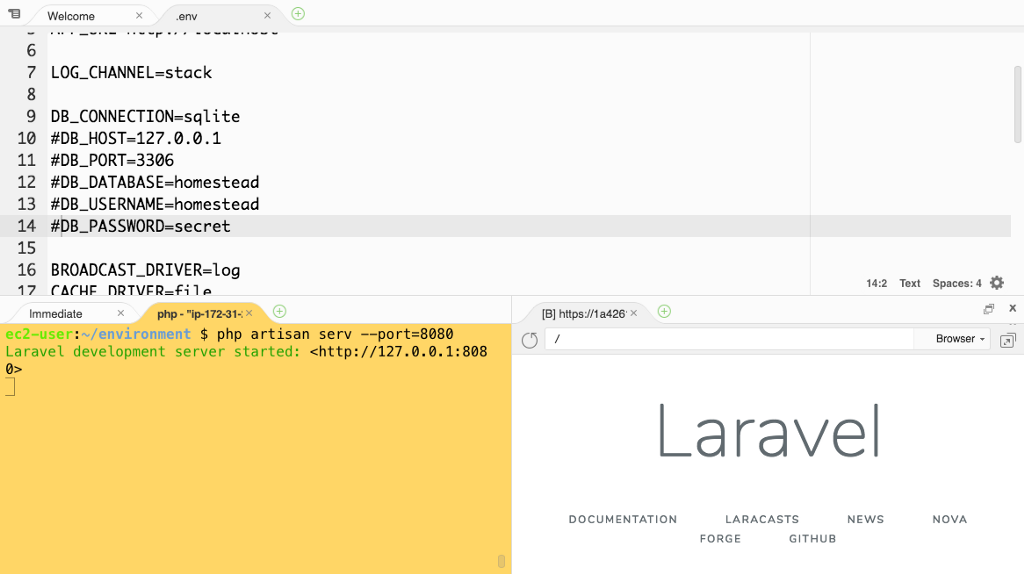
Task: Click the green plus next to .env tab
Action: 298,14
